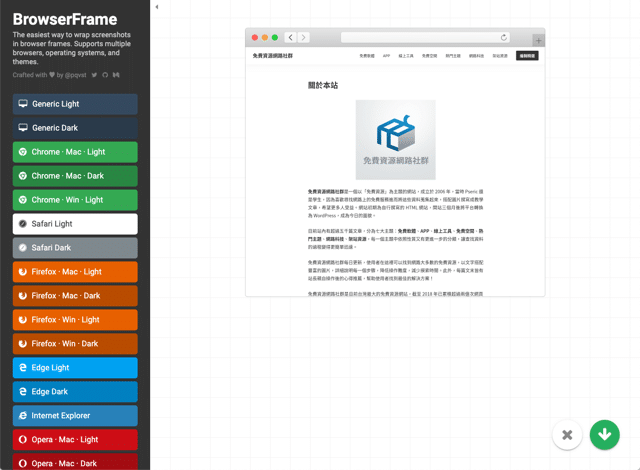The image size is (640, 470).
Task: Click the new tab plus in preview frame
Action: [538, 40]
